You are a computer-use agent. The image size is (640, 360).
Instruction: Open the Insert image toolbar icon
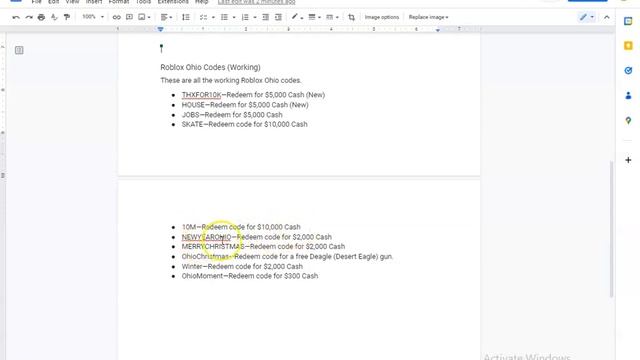[x=142, y=17]
